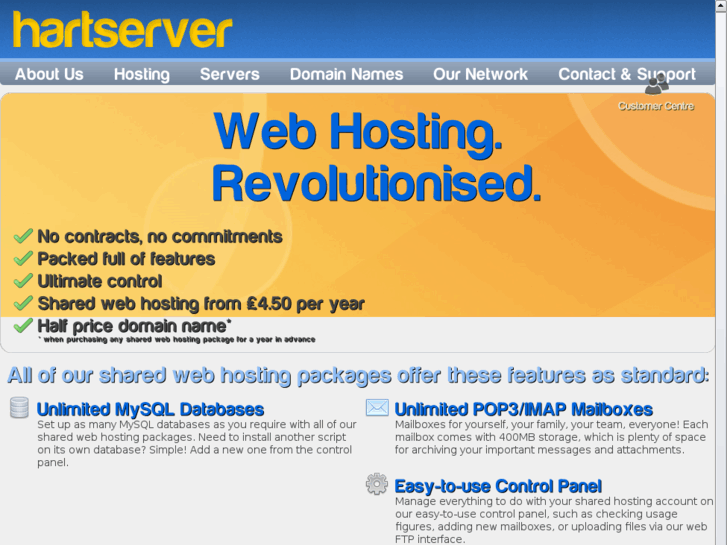Click the MySQL databases description paragraph
The image size is (727, 545).
pos(197,443)
